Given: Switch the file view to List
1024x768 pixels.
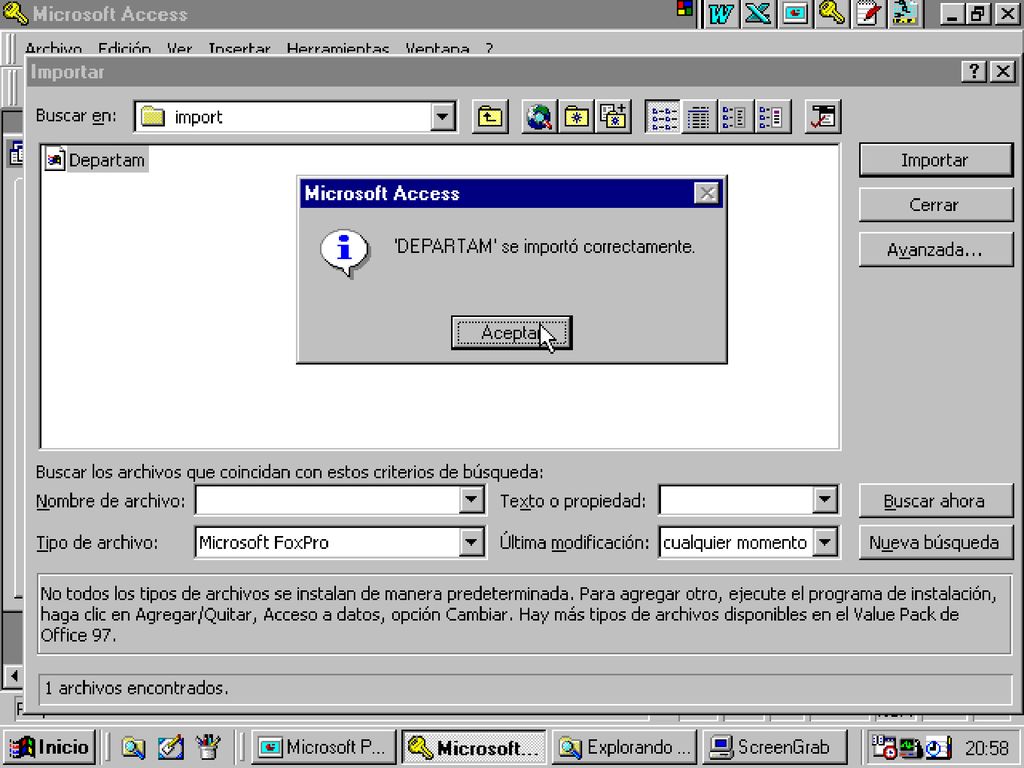Looking at the screenshot, I should point(662,117).
